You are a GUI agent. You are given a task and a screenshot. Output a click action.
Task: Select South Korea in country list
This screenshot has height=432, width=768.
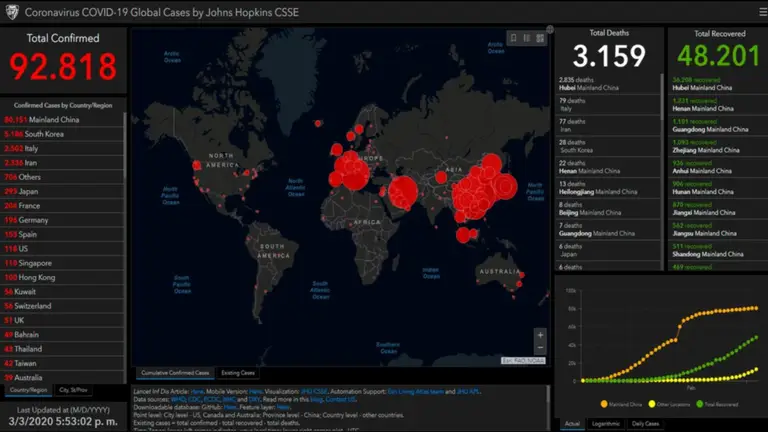[62, 134]
